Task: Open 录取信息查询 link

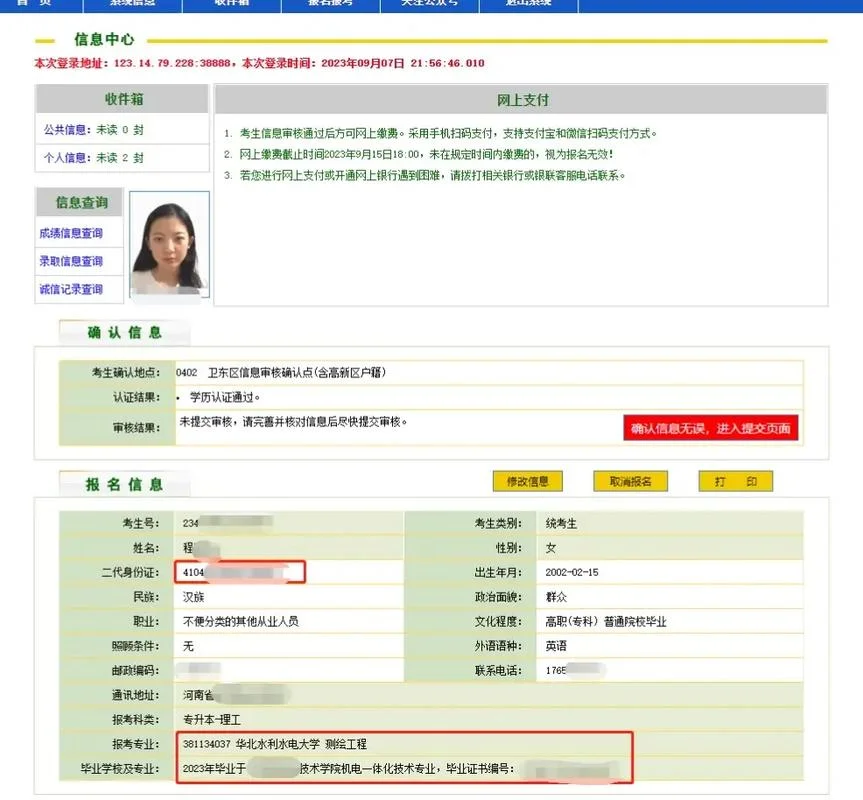Action: (71, 261)
